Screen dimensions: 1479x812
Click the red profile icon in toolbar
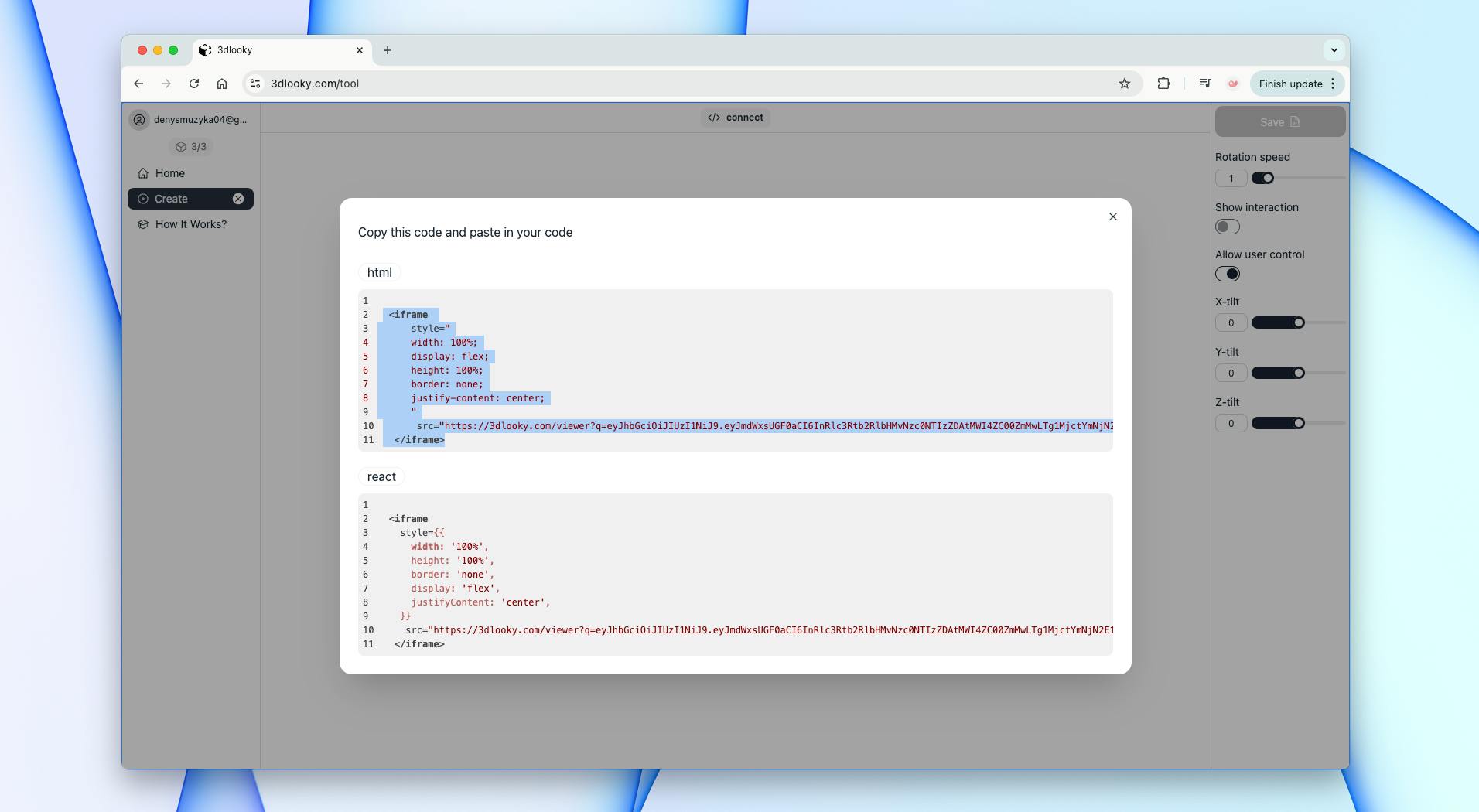click(x=1233, y=84)
